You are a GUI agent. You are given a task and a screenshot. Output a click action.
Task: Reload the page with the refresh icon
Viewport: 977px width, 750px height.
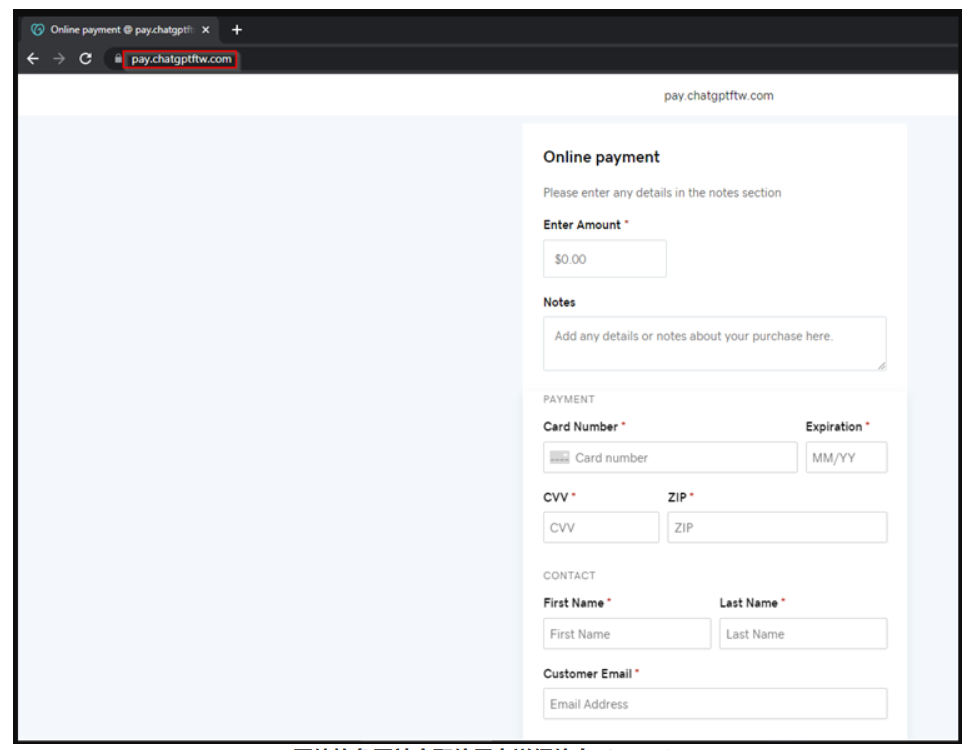pos(85,59)
